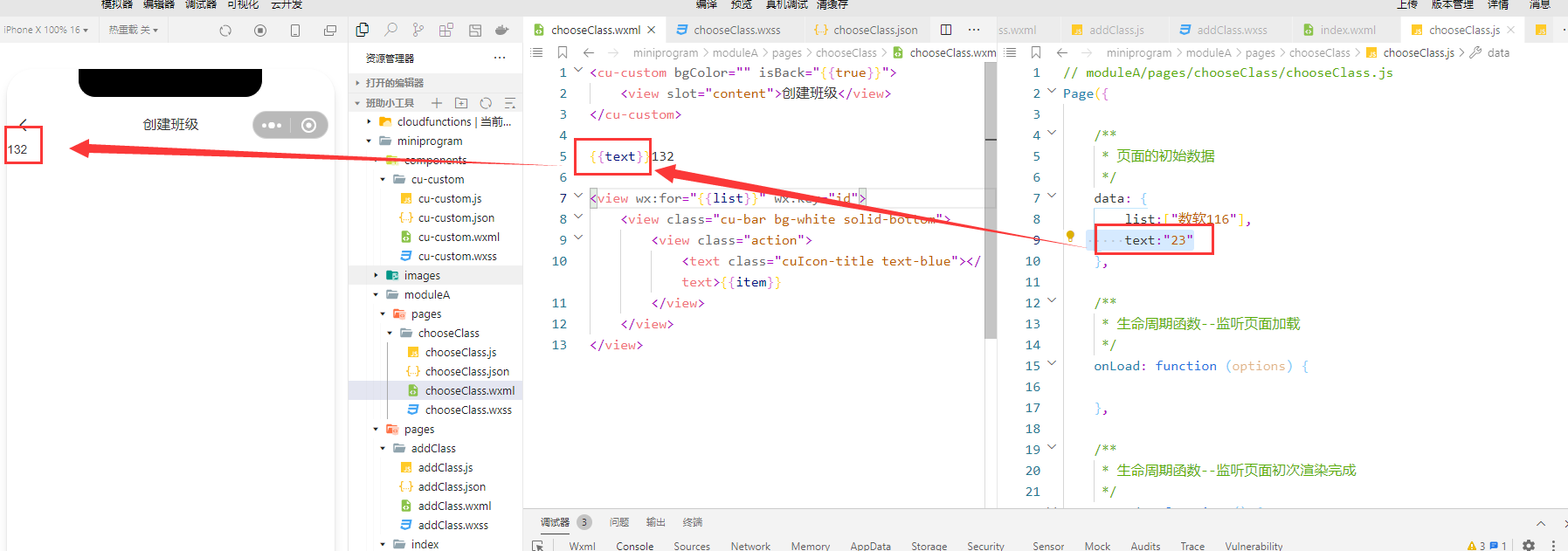Open debugger settings gear icon

(1529, 545)
